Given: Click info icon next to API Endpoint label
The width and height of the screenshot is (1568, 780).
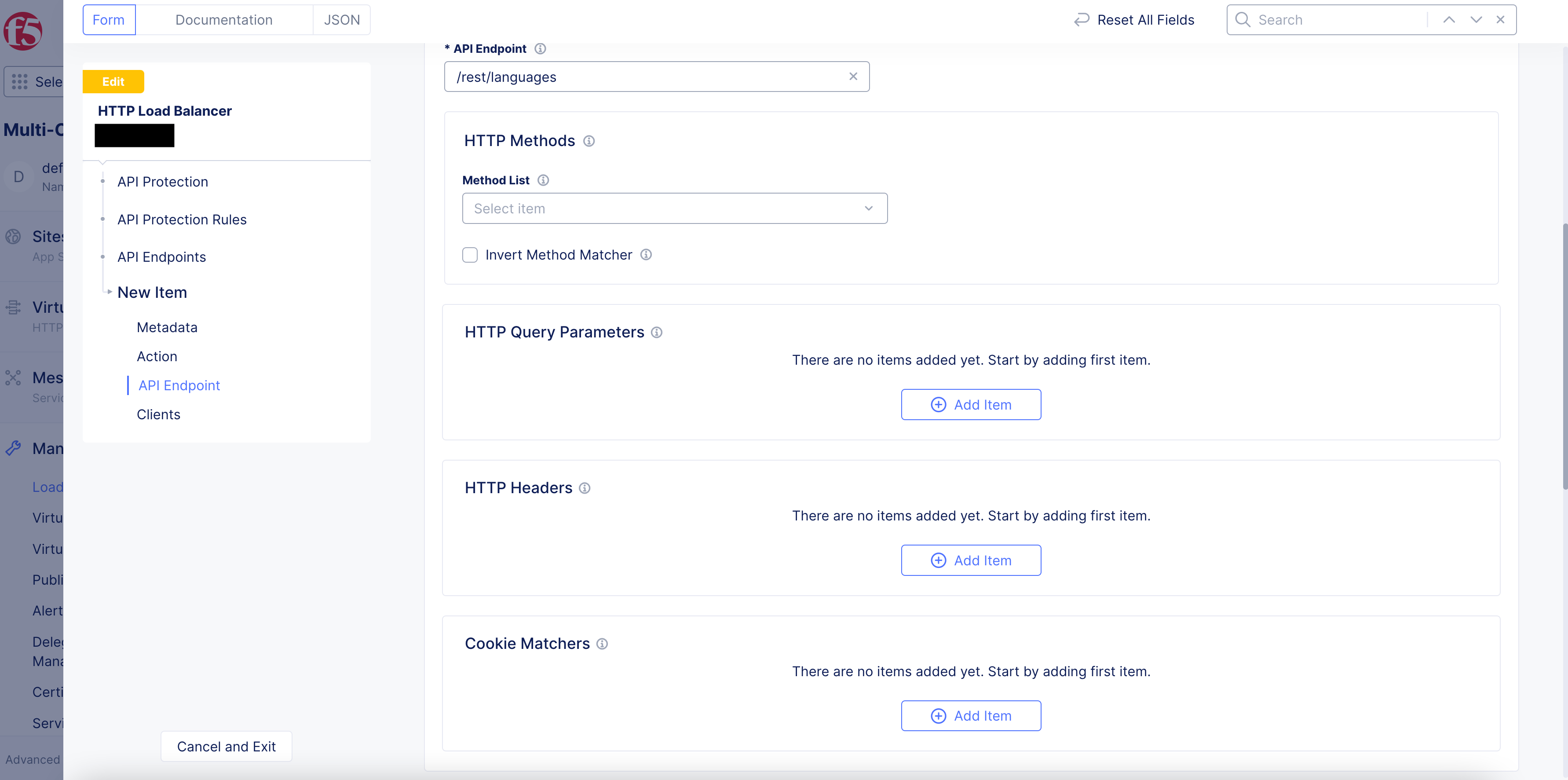Looking at the screenshot, I should [x=540, y=49].
